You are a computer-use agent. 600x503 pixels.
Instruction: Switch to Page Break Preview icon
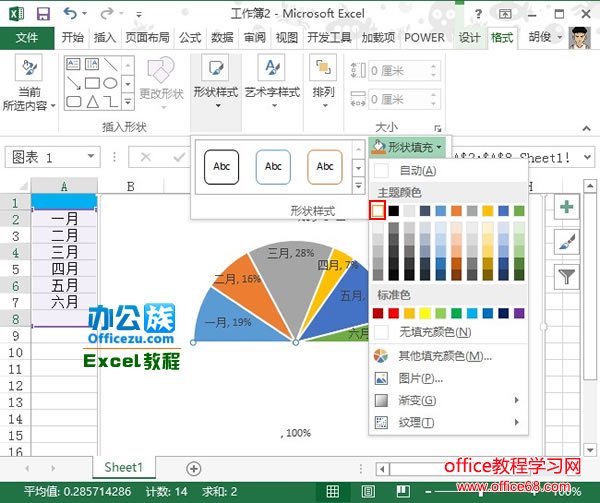pyautogui.click(x=403, y=491)
